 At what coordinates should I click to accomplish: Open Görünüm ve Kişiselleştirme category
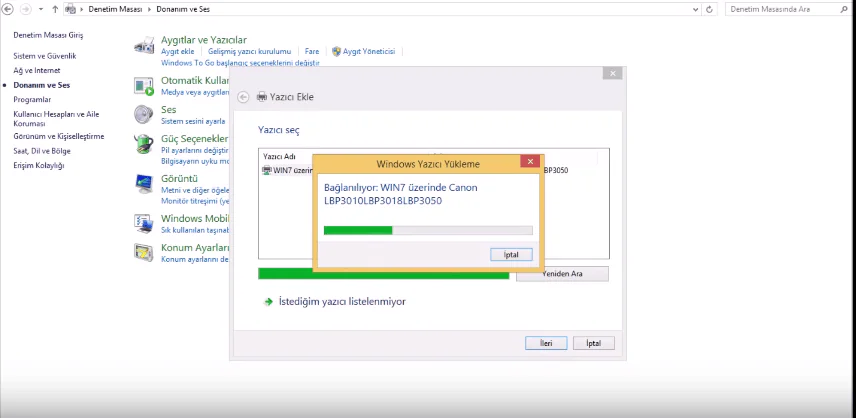58,136
